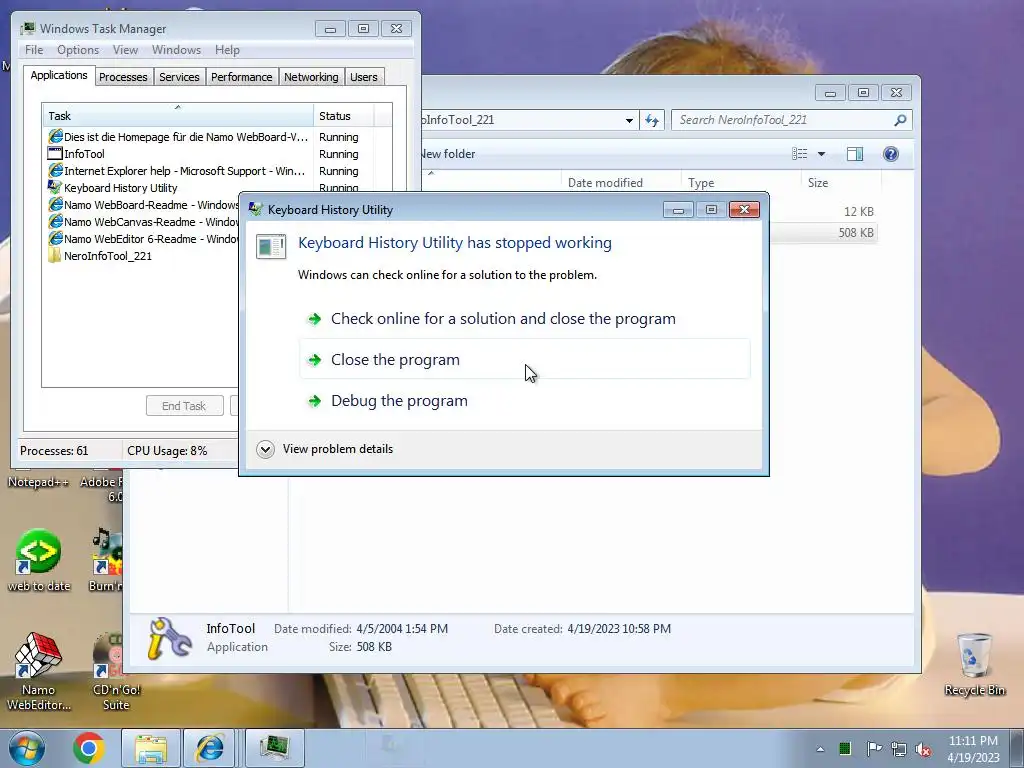Sort by Size column in Explorer
This screenshot has width=1024, height=768.
(x=841, y=183)
